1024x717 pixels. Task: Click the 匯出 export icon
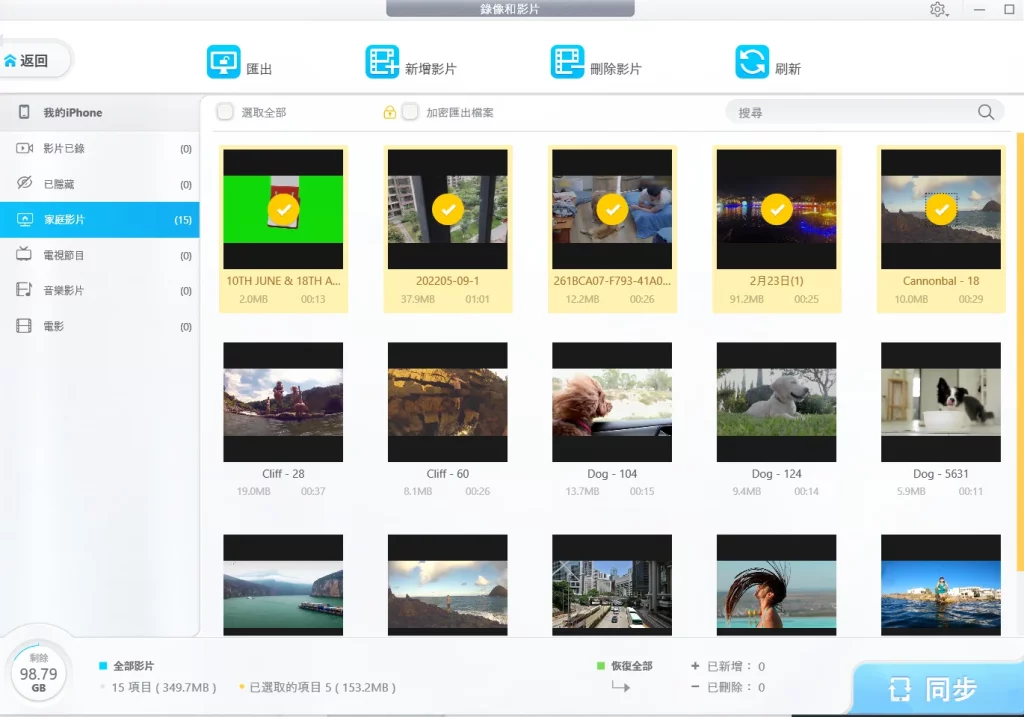[x=224, y=60]
